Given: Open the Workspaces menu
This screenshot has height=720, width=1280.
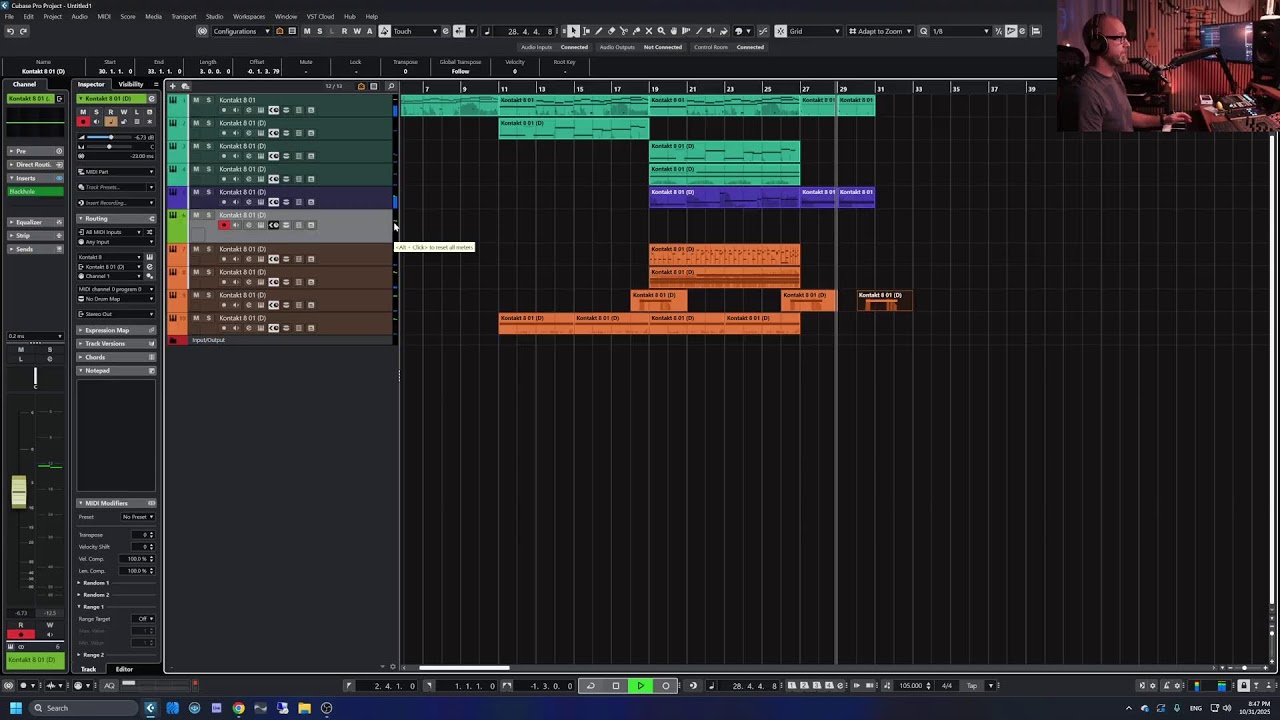Looking at the screenshot, I should pyautogui.click(x=249, y=16).
